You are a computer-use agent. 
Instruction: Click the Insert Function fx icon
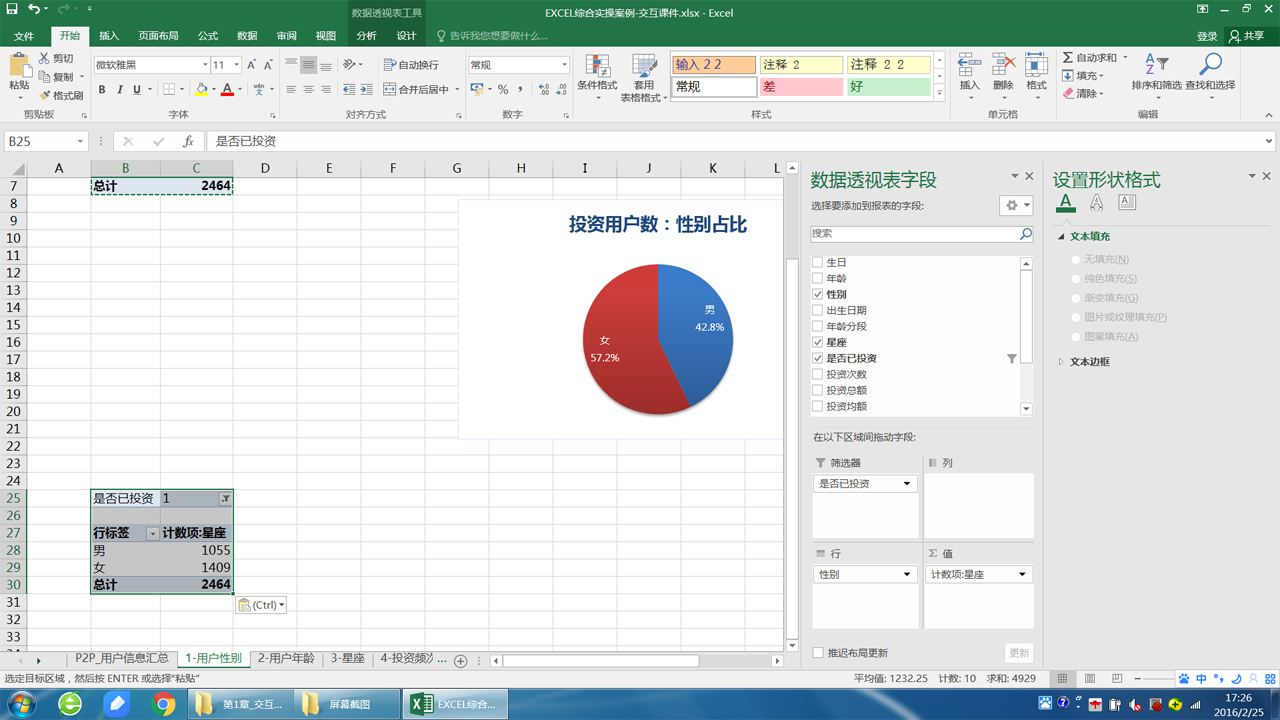188,141
